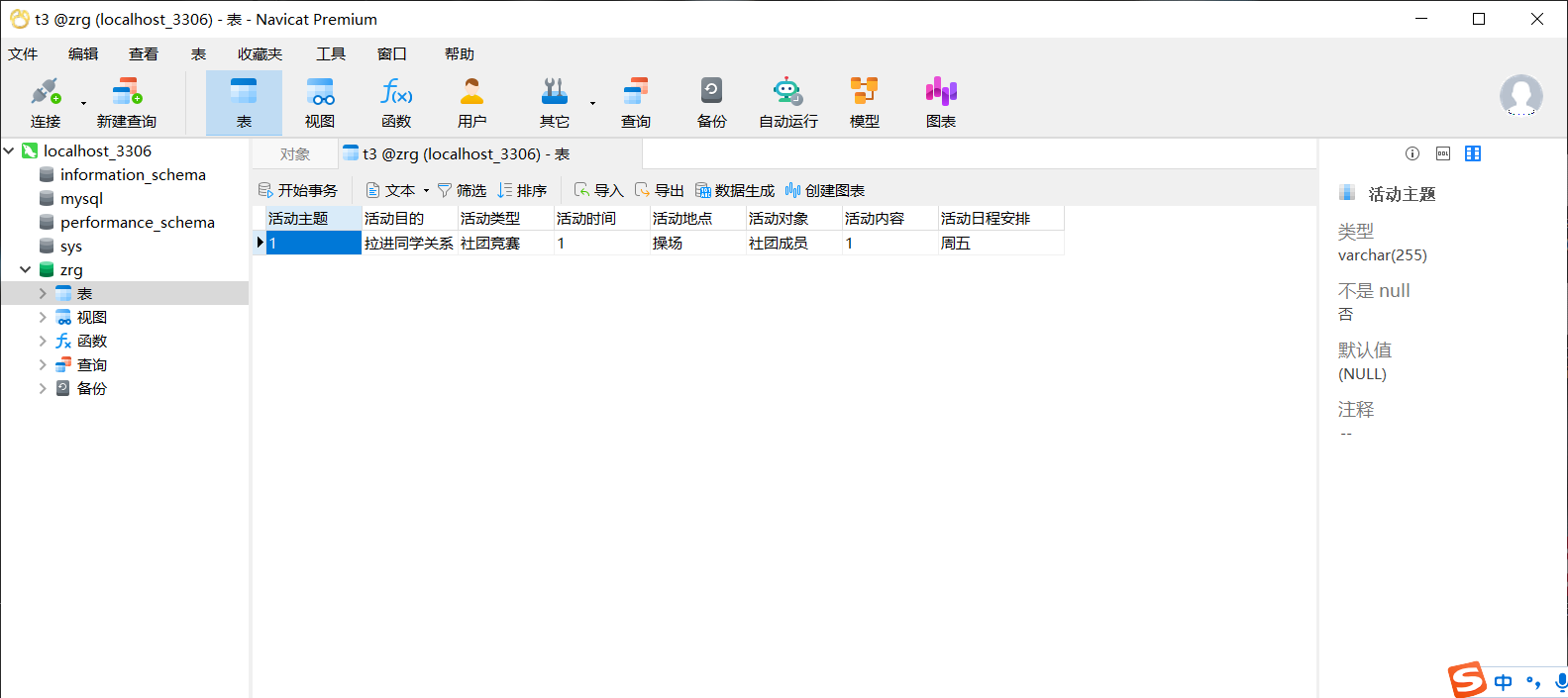Show the info pane icon

(x=1412, y=153)
